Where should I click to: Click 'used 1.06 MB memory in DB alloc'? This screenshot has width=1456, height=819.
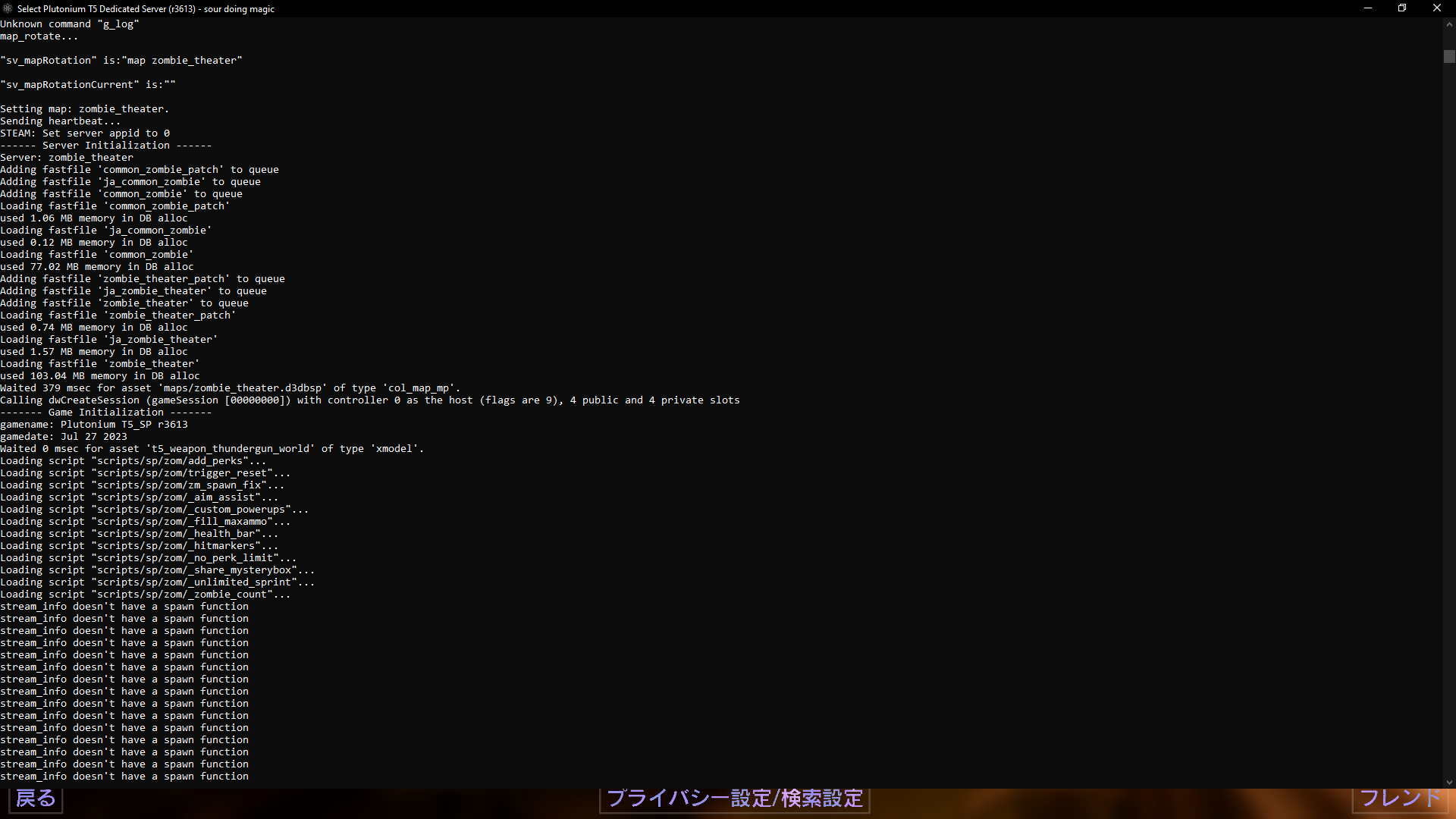point(94,218)
